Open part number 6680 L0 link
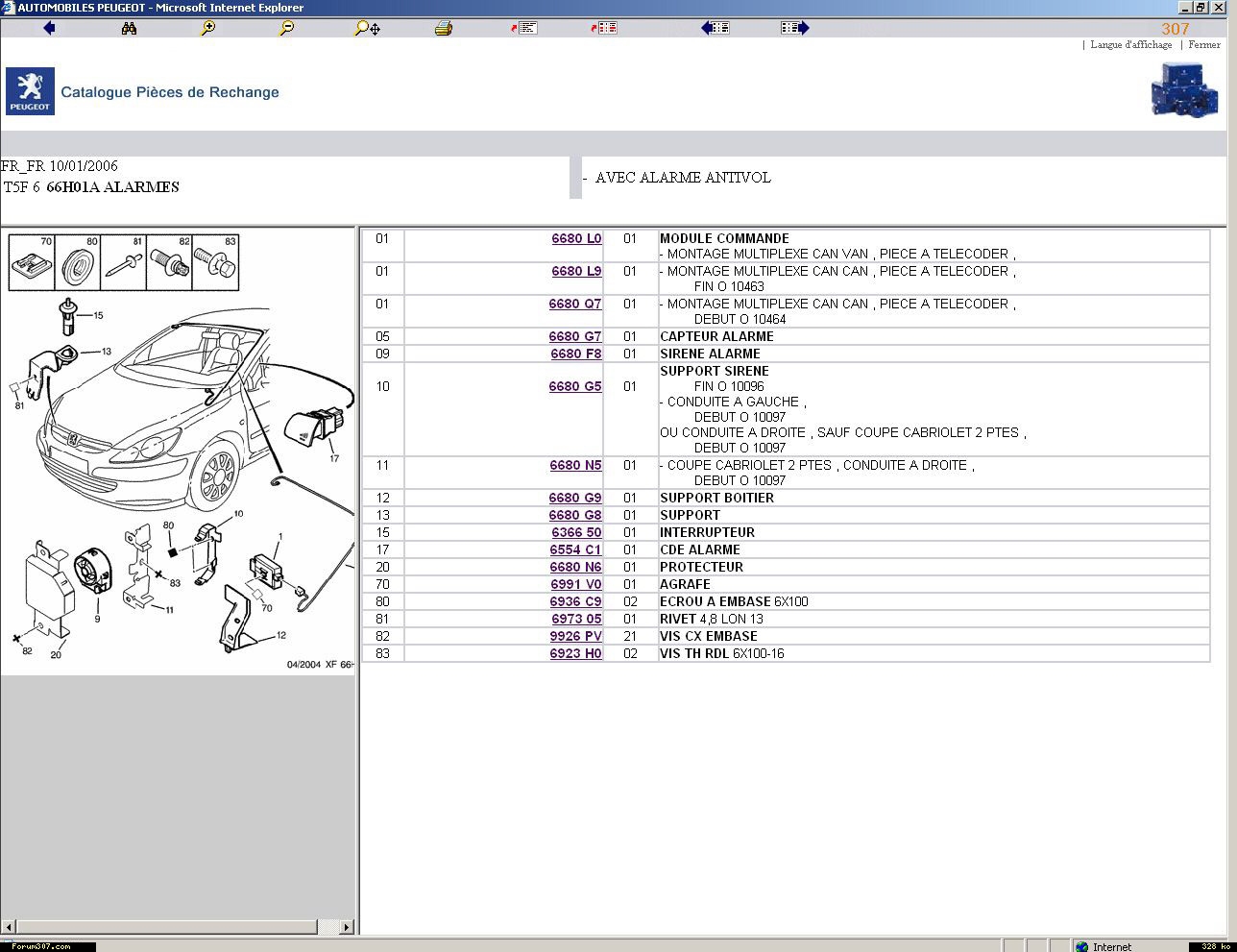Screen dimensions: 1237x952 576,238
